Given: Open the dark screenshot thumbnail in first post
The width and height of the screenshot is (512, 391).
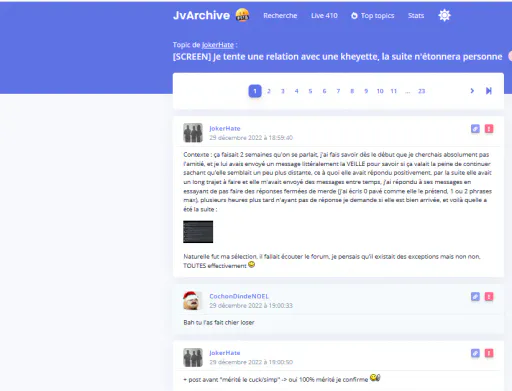Looking at the screenshot, I should [198, 232].
